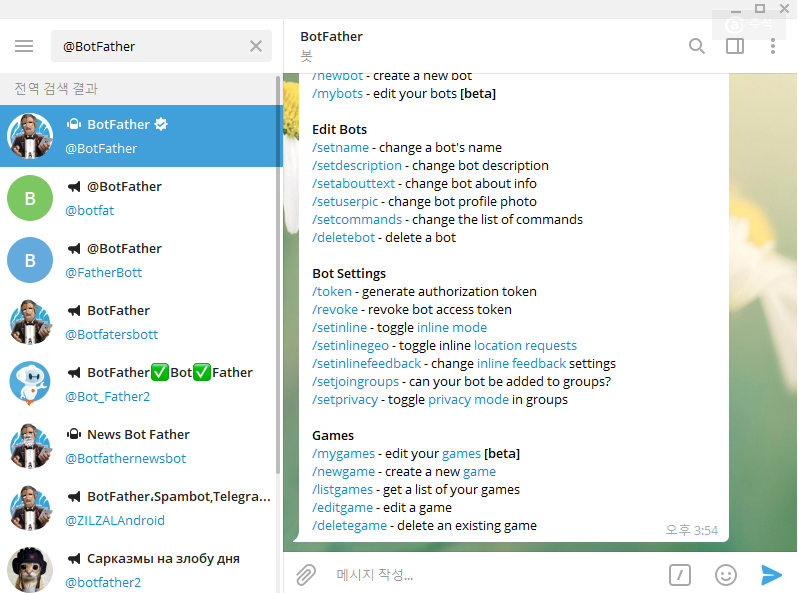799x593 pixels.
Task: Maximize the Telegram window
Action: point(759,8)
